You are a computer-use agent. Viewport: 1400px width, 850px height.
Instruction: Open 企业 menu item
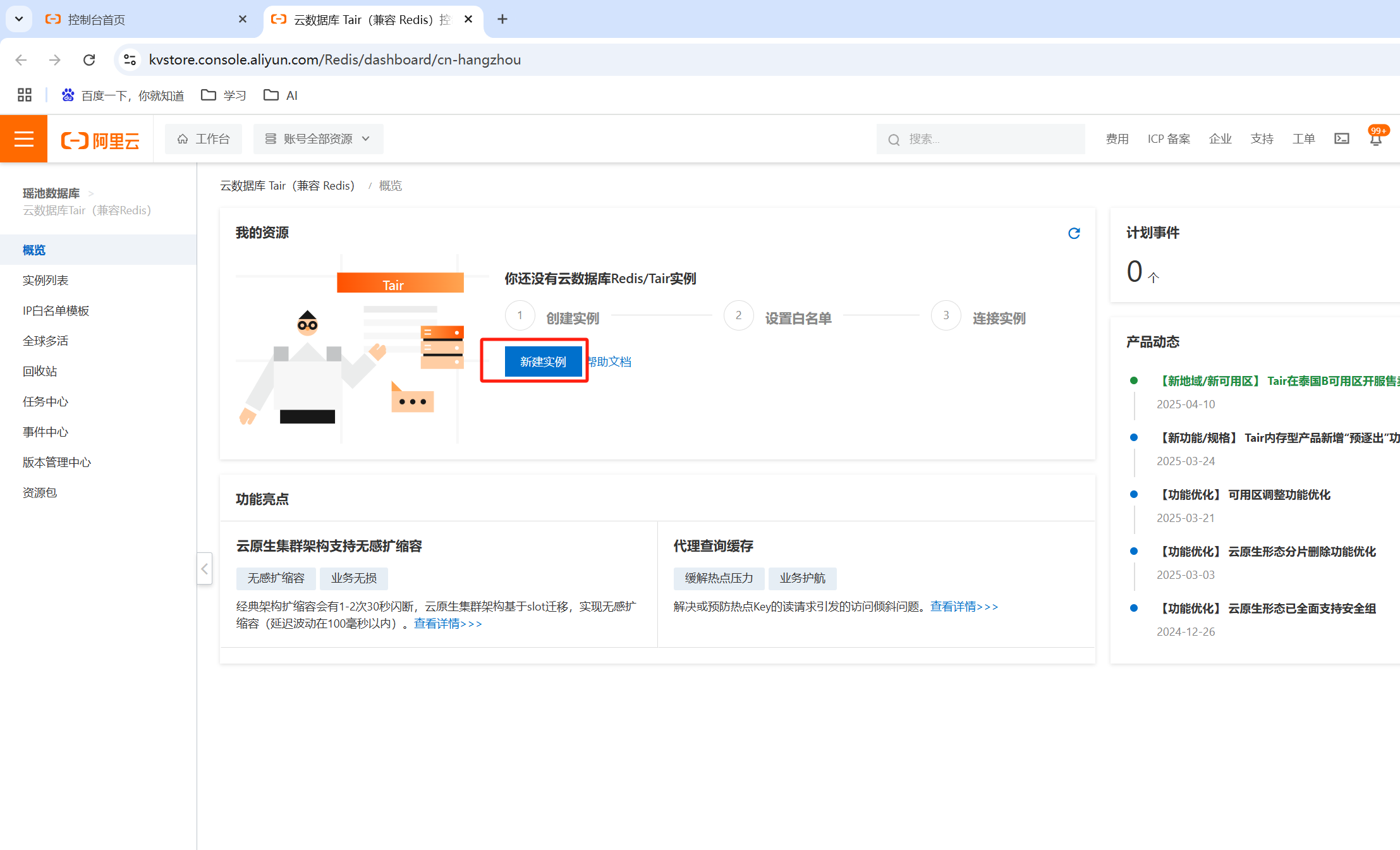coord(1220,139)
